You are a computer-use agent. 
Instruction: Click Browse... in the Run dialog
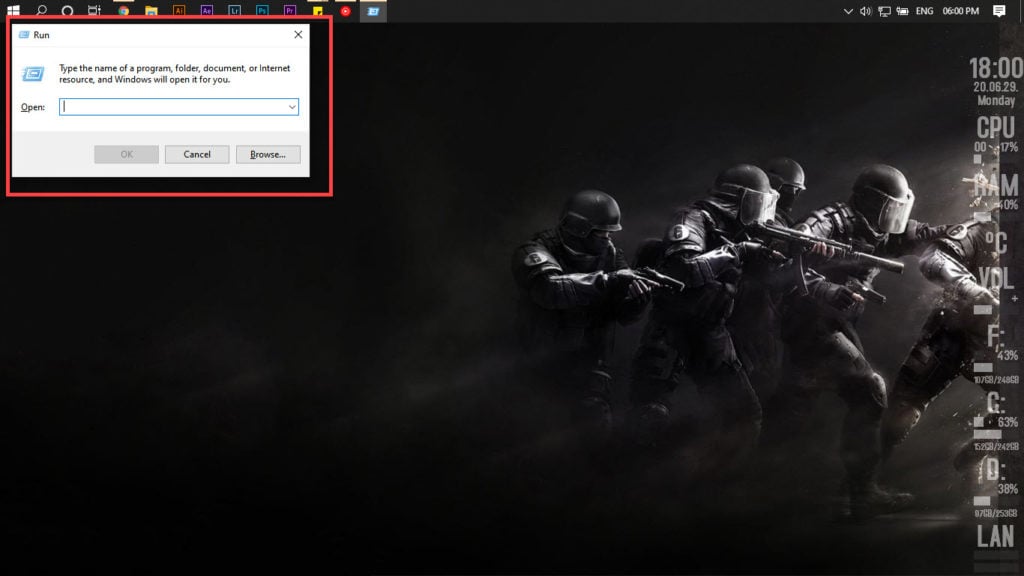click(268, 154)
